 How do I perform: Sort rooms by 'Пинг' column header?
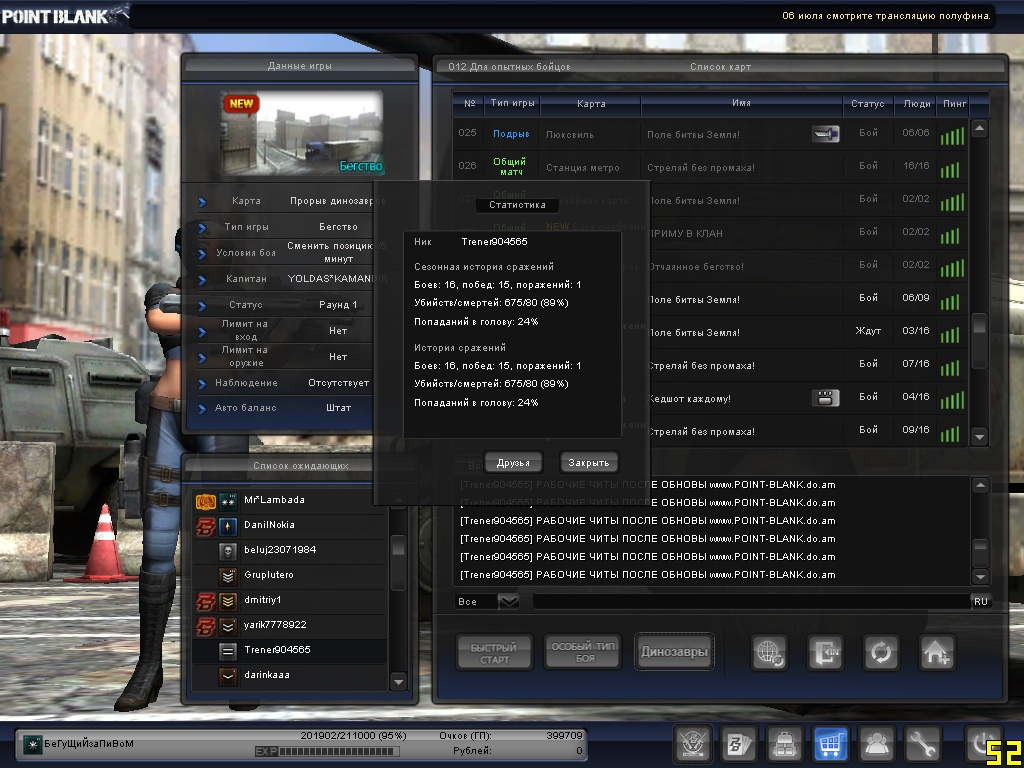coord(955,103)
